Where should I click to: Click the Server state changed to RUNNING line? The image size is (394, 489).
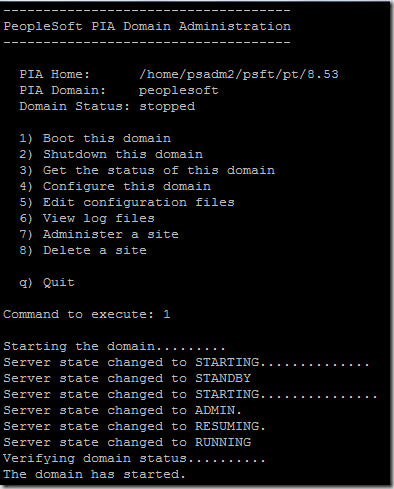click(x=127, y=442)
